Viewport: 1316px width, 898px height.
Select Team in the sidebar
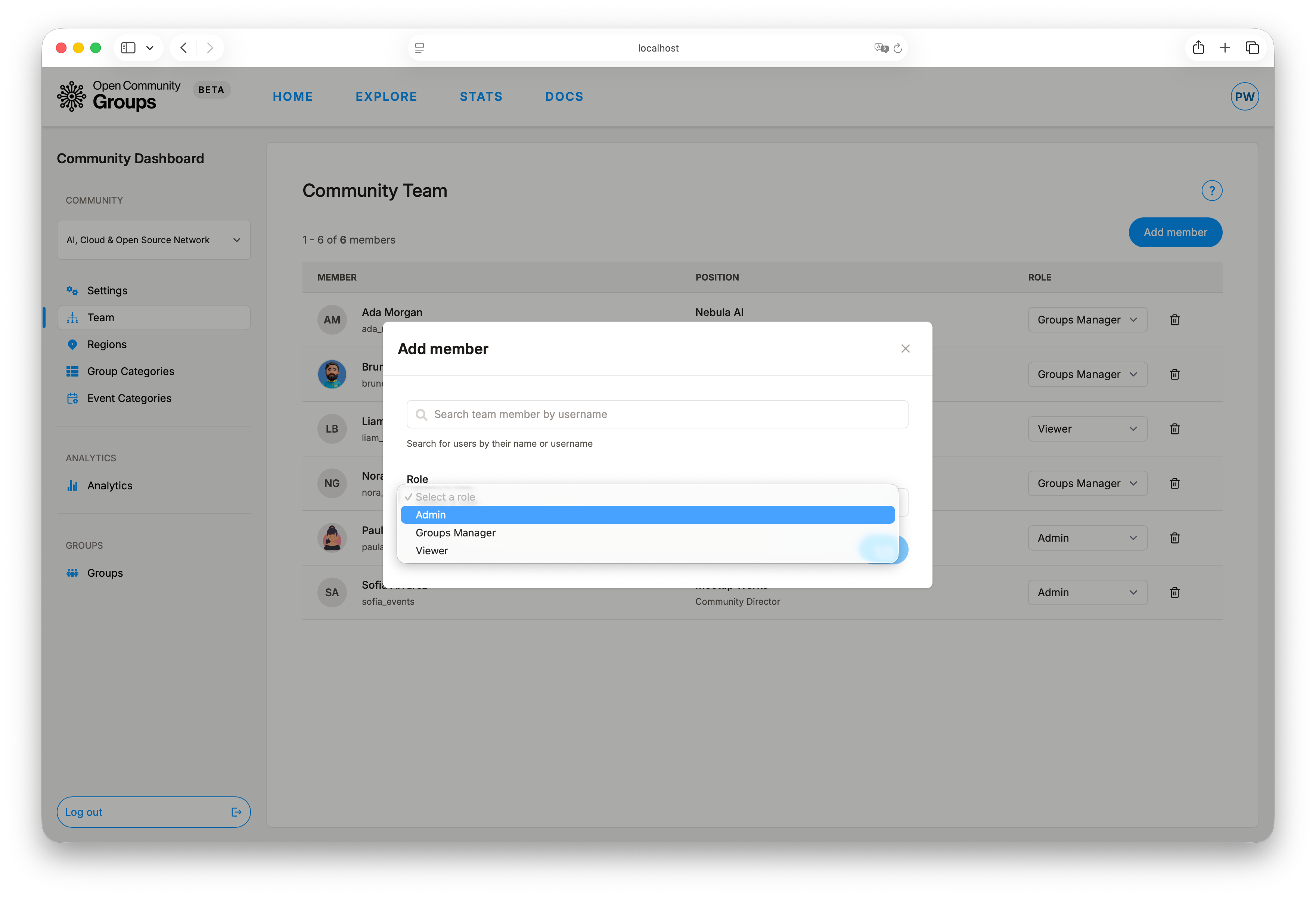pyautogui.click(x=153, y=318)
